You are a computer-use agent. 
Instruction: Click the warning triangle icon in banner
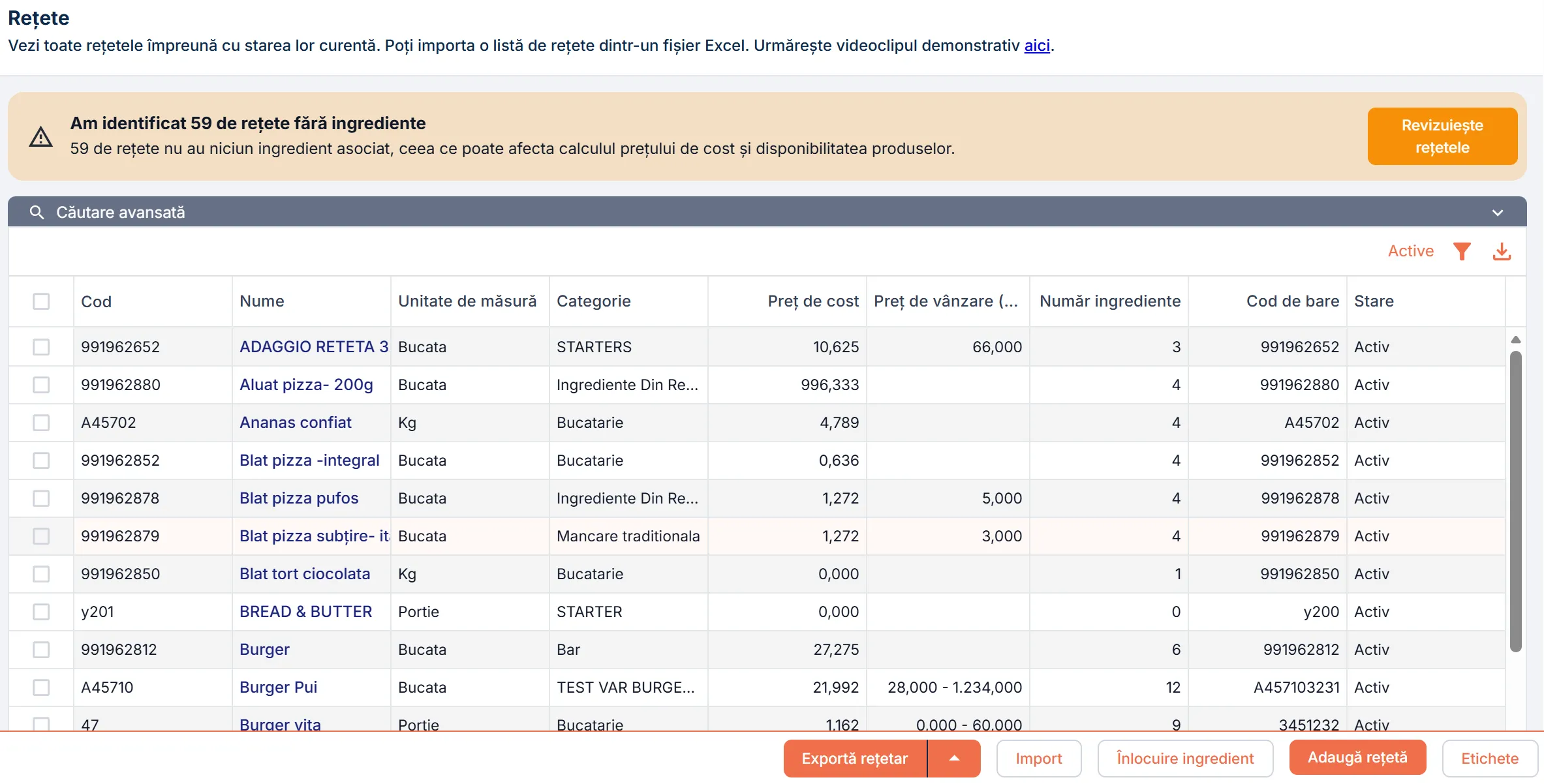coord(40,136)
